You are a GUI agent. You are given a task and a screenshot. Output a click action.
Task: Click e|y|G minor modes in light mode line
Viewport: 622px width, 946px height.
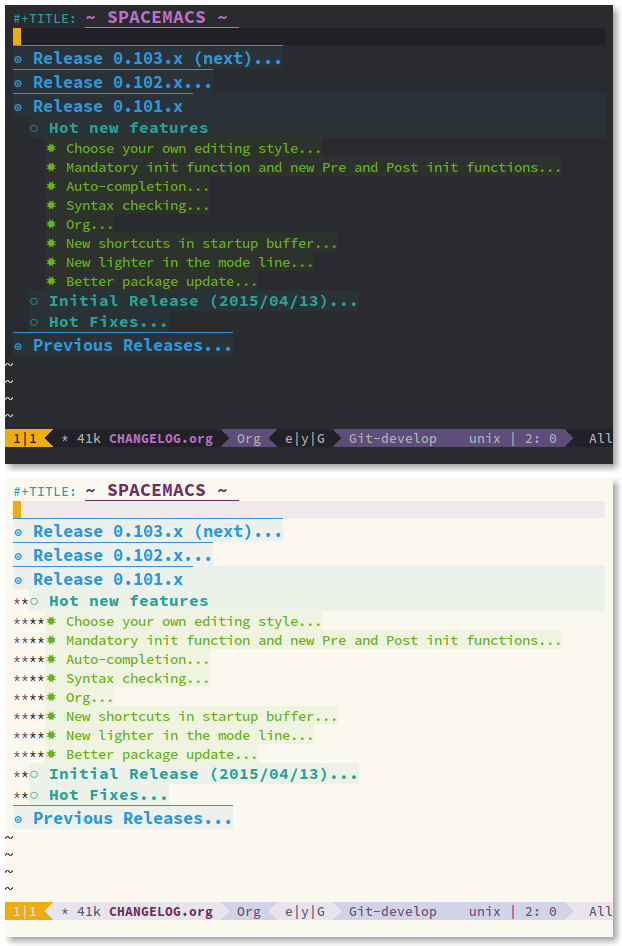305,912
